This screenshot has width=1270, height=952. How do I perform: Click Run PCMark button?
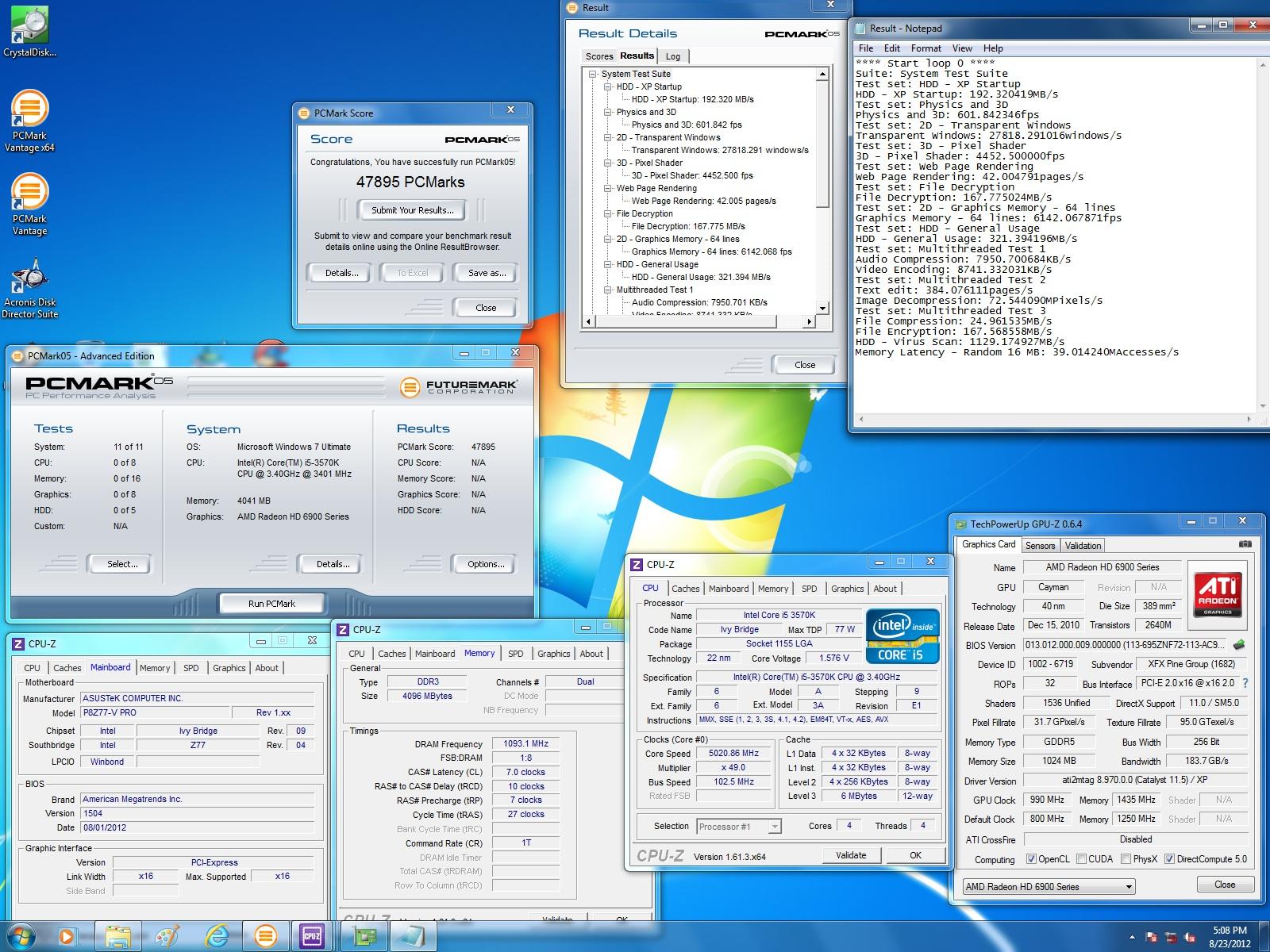coord(271,604)
